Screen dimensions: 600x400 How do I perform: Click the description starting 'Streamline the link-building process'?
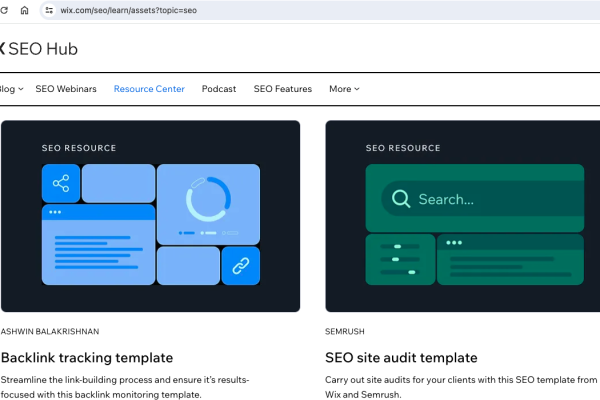125,387
